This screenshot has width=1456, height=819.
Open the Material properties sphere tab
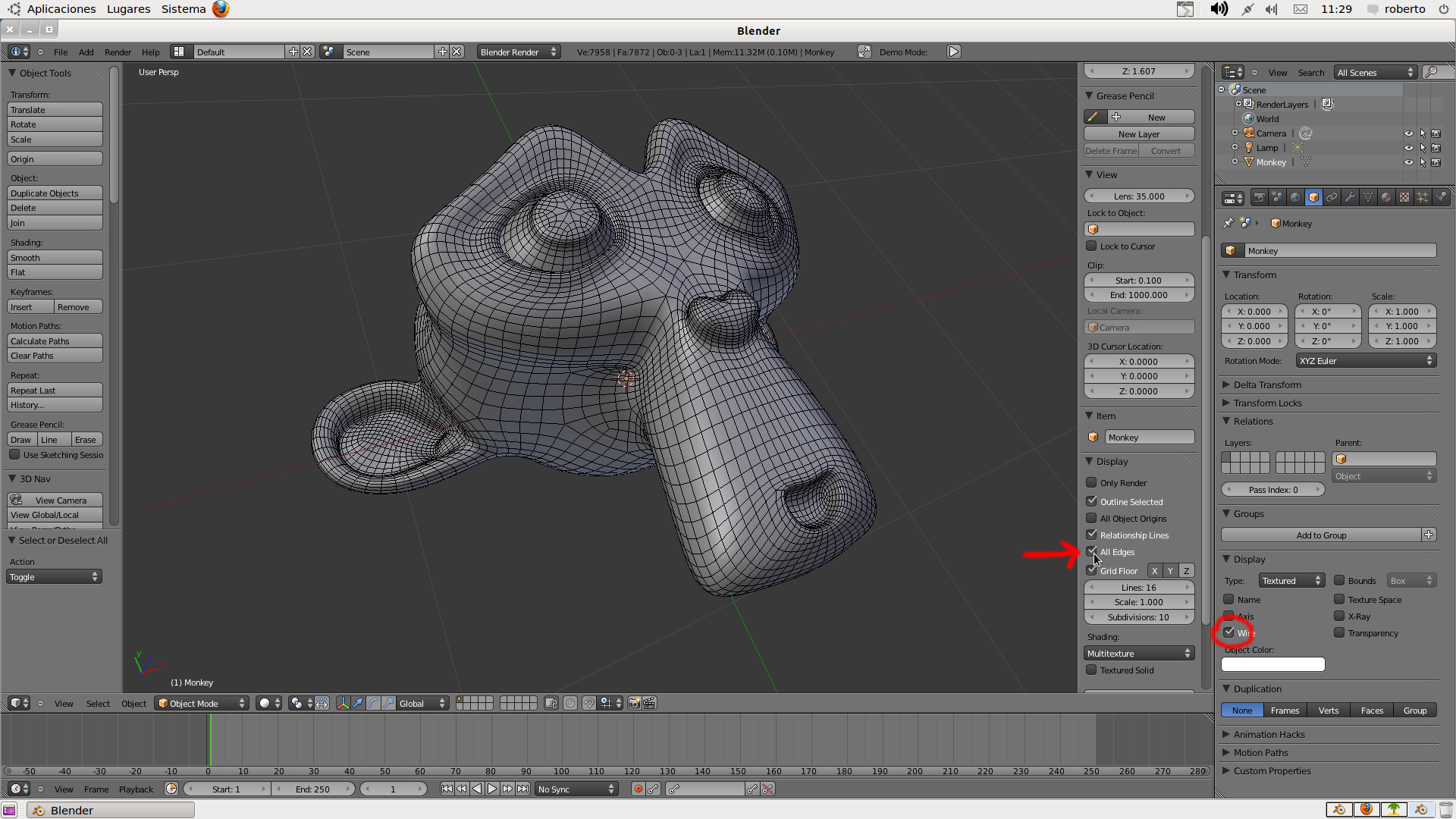[1387, 197]
